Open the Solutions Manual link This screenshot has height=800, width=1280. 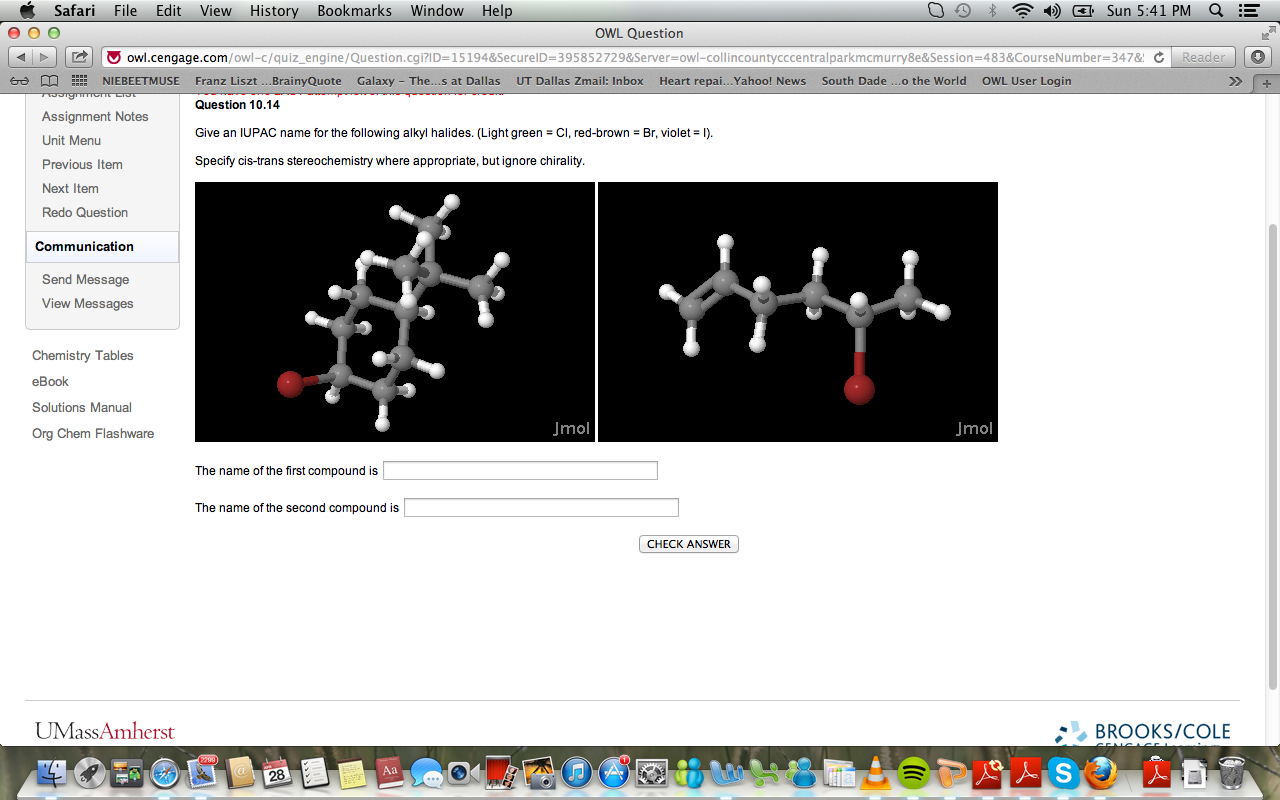80,407
